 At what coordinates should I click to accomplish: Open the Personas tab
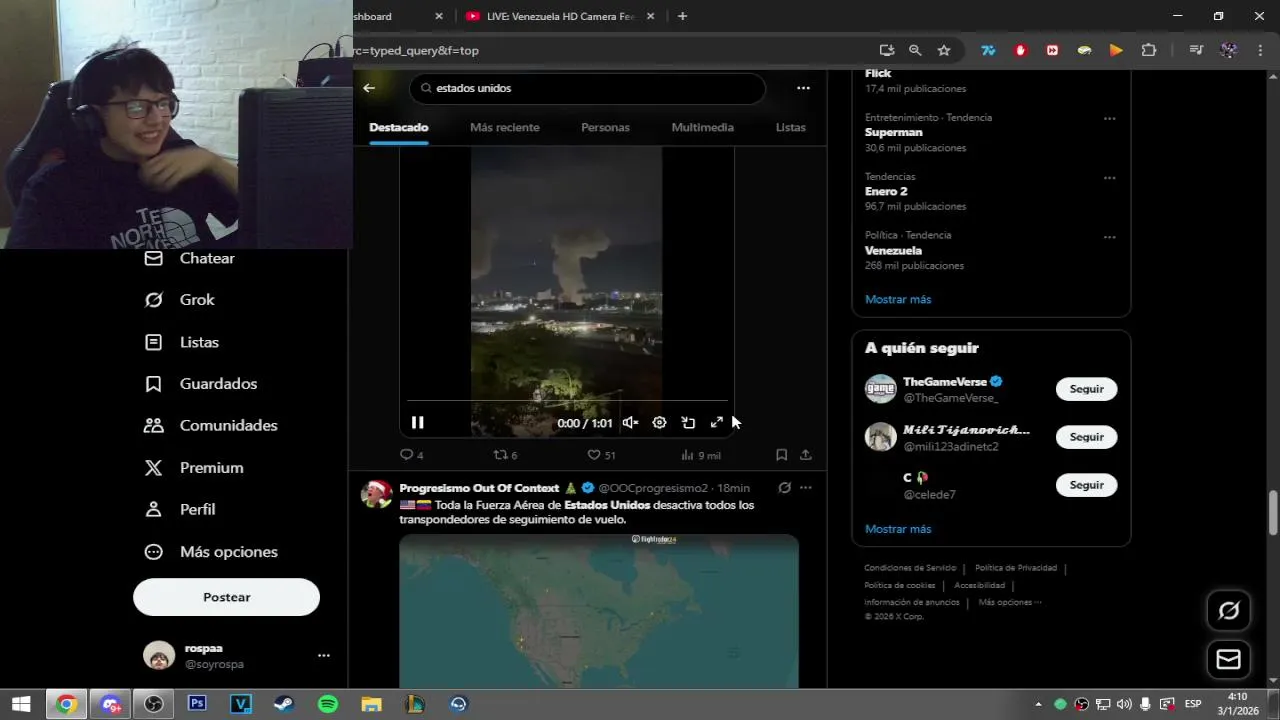tap(605, 128)
